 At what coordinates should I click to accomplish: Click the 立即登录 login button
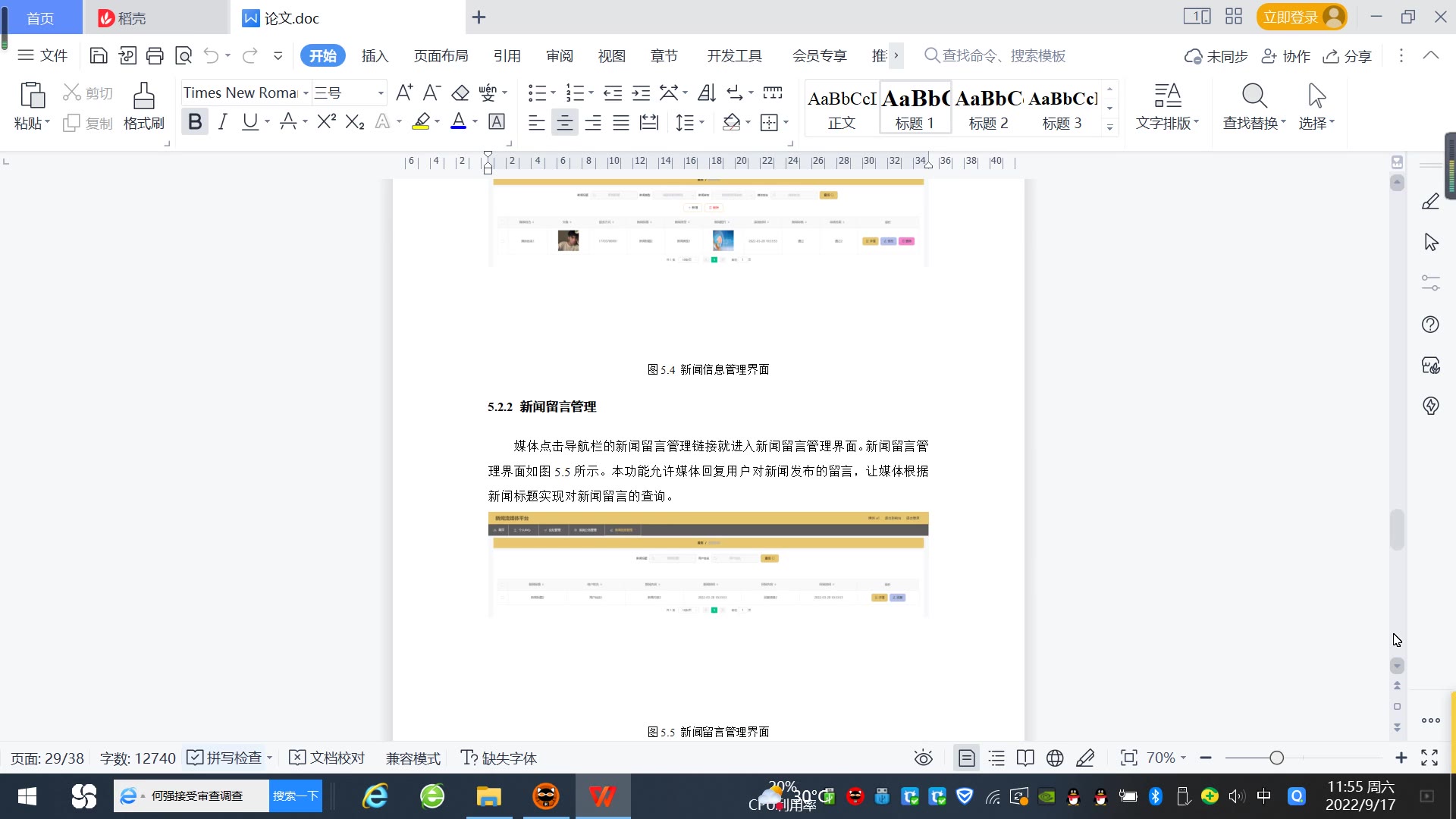pos(1290,17)
